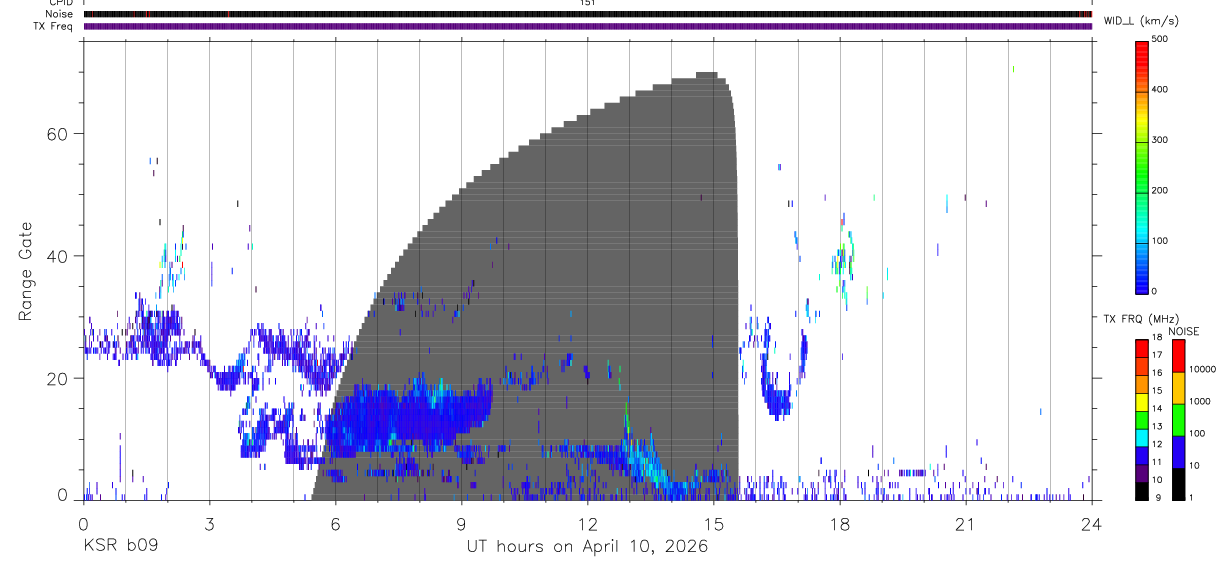
Task: Select the 'UT hours on April 10, 2026' axis title
Action: pyautogui.click(x=587, y=547)
